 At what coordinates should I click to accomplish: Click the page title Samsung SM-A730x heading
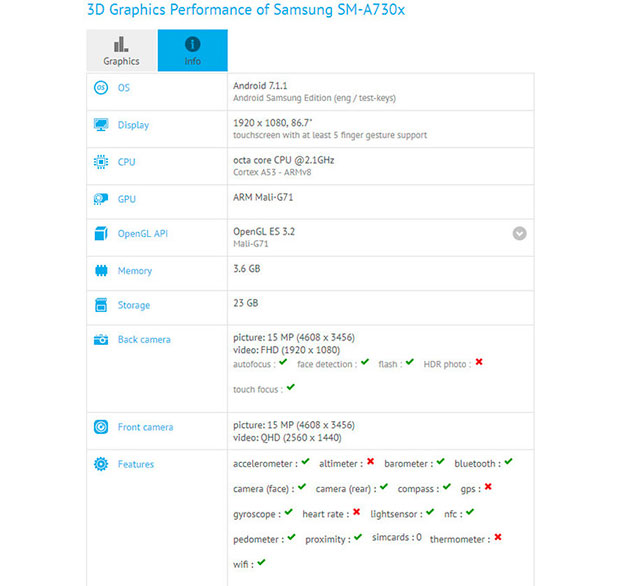point(246,10)
